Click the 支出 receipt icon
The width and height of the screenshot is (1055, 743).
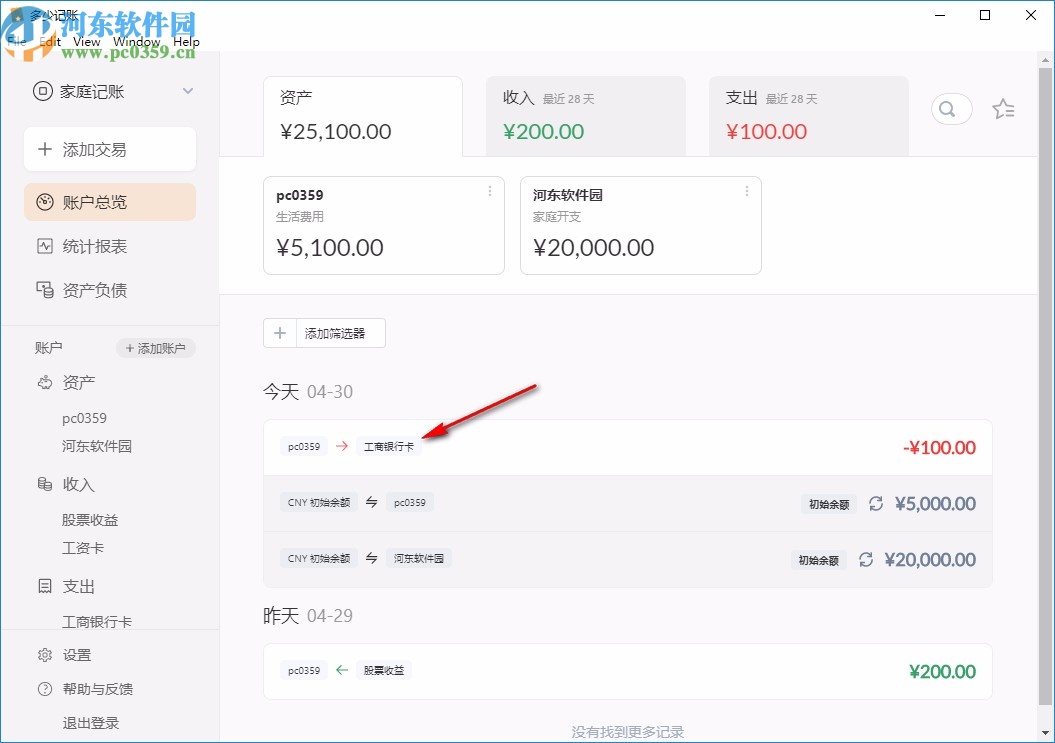(x=44, y=586)
